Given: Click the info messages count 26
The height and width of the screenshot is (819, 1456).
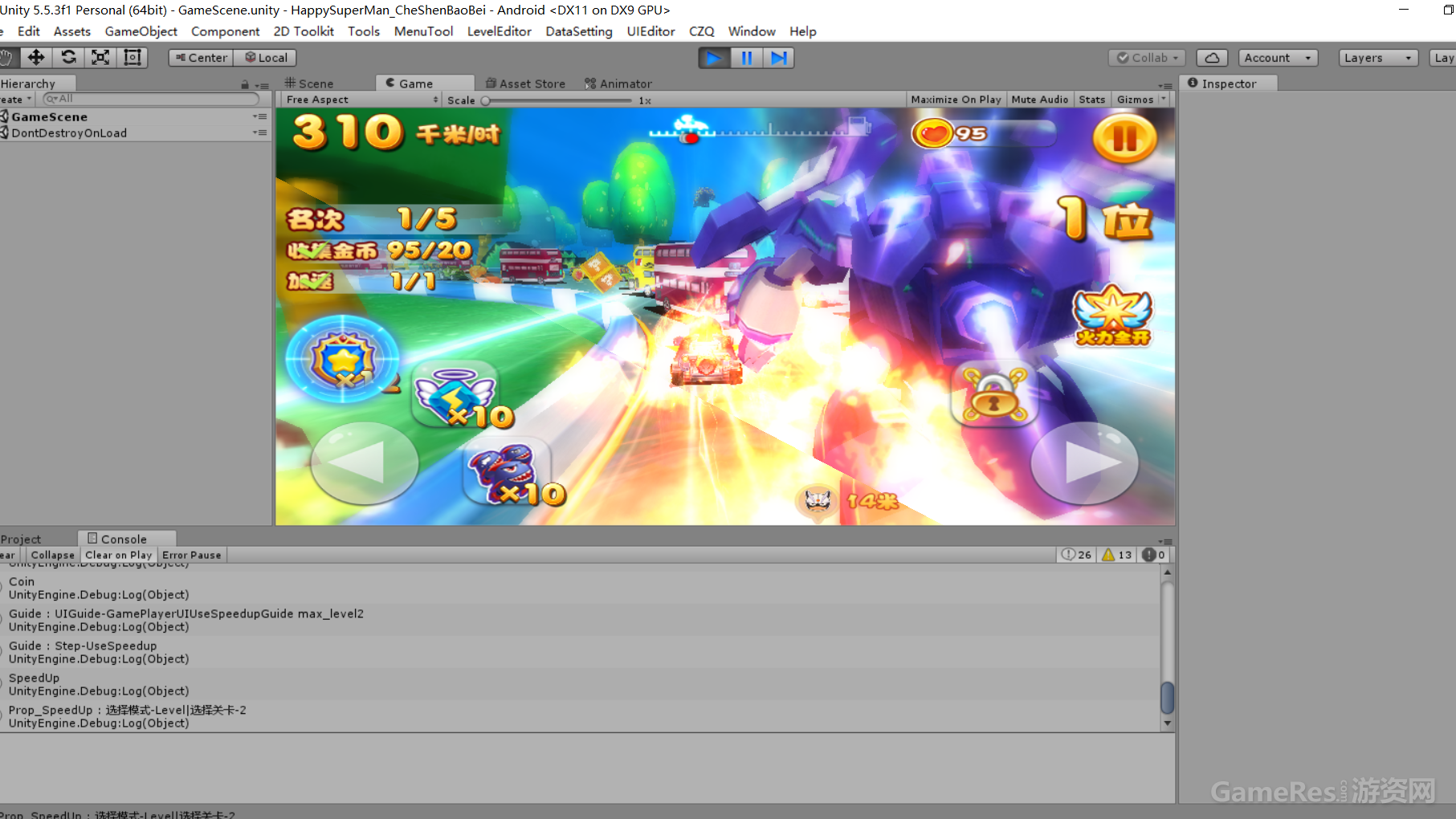Looking at the screenshot, I should coord(1076,555).
